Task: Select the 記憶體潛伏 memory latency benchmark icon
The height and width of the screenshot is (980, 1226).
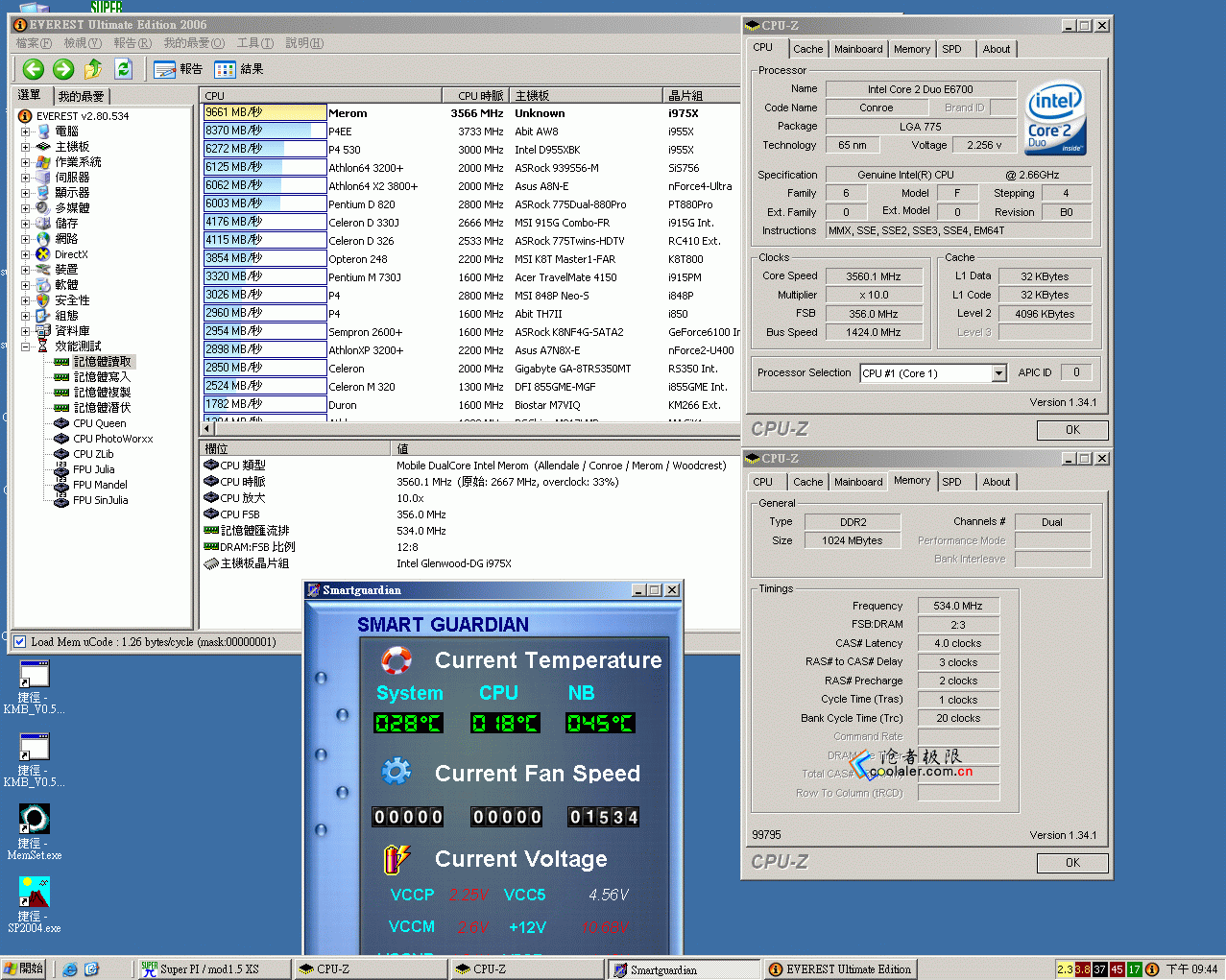Action: [61, 408]
